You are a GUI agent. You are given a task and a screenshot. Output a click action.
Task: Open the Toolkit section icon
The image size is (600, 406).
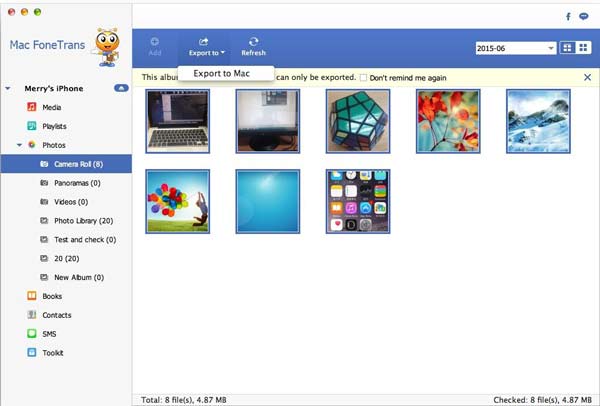pos(32,352)
